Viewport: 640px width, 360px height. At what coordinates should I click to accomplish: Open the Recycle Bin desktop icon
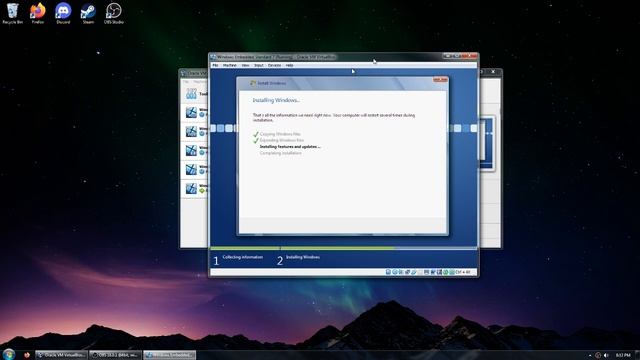[12, 13]
